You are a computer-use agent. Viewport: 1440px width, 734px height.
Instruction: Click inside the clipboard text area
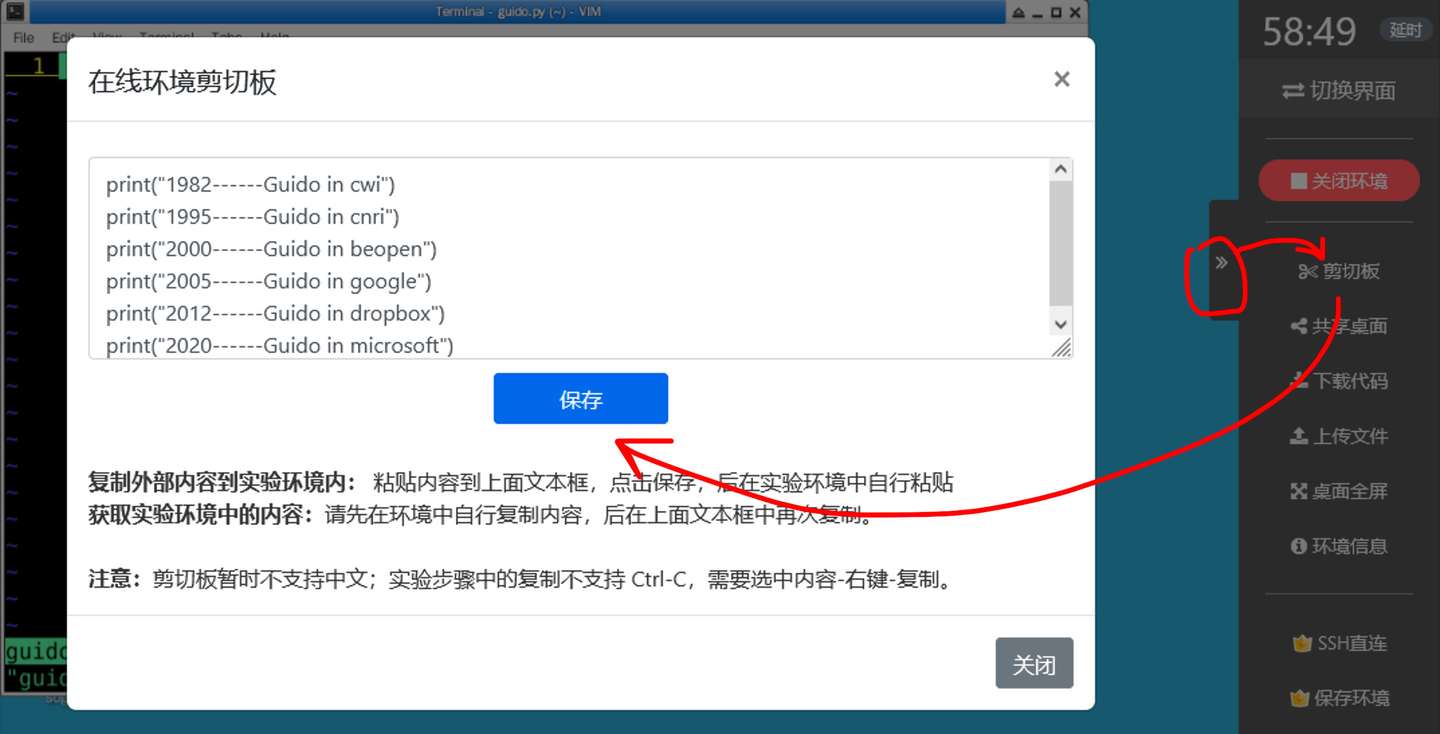click(x=570, y=258)
